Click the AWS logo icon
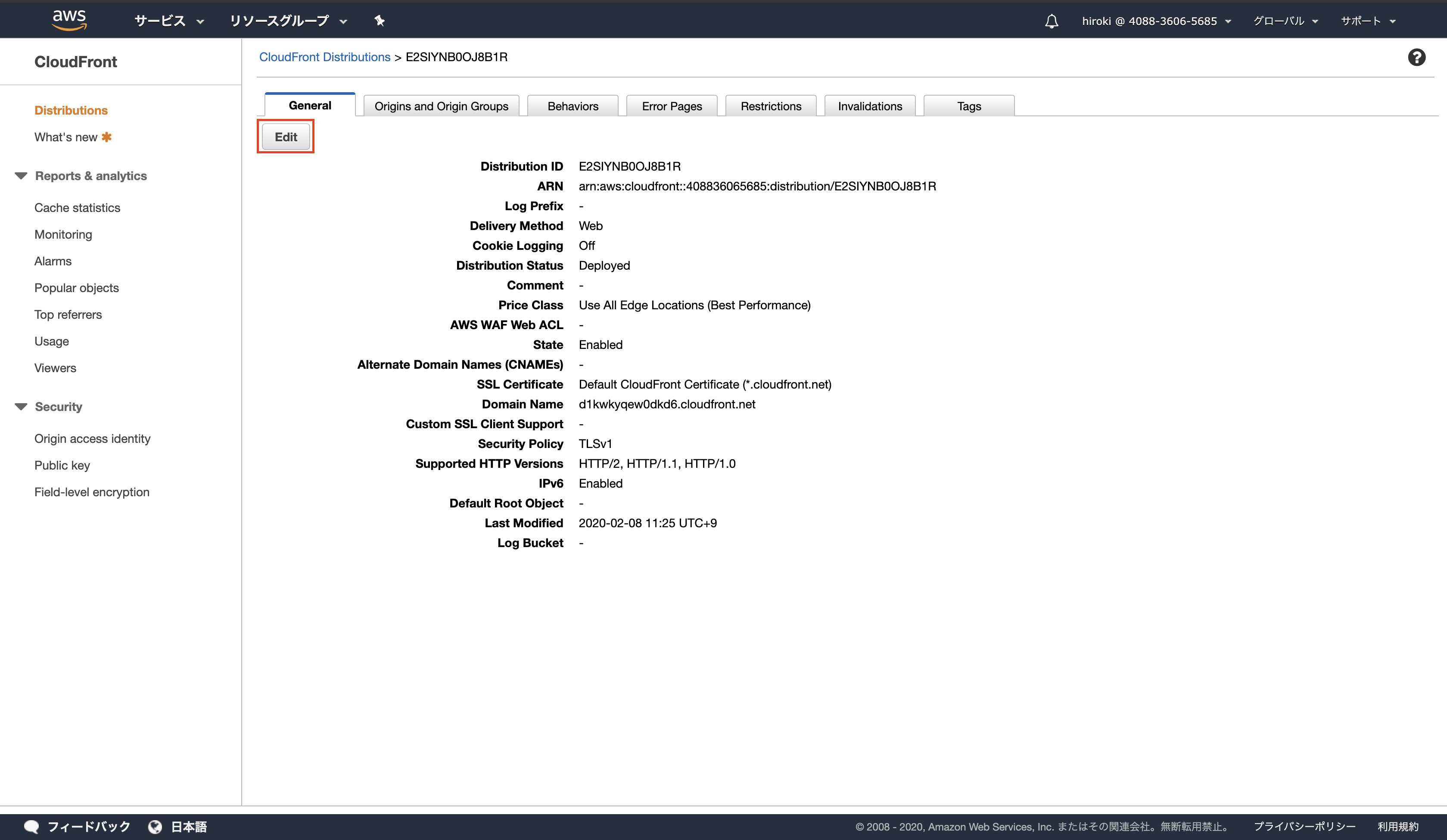The image size is (1447, 840). (69, 20)
